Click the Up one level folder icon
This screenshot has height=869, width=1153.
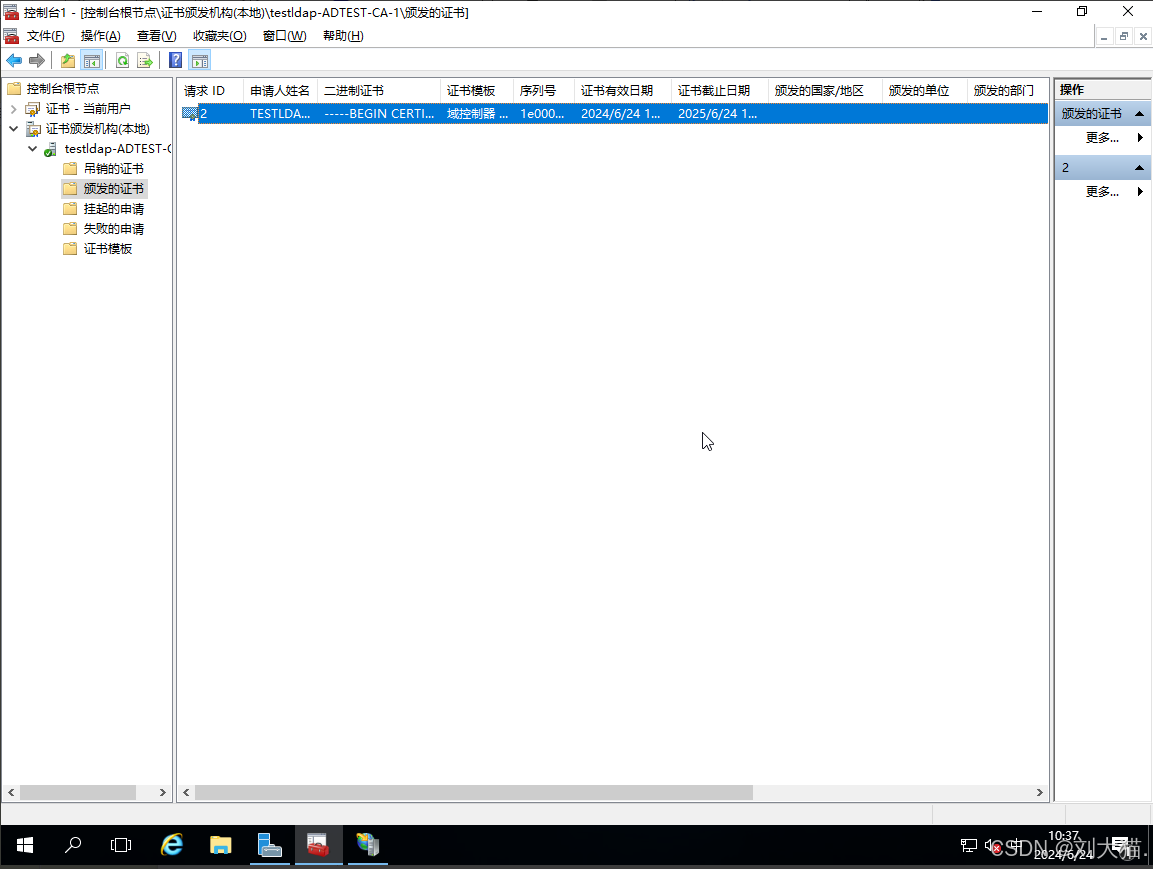coord(68,60)
